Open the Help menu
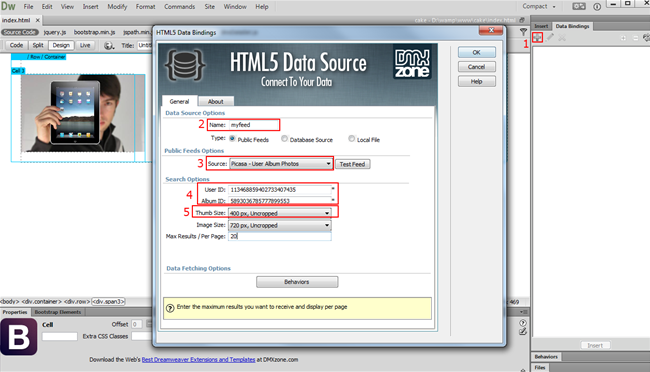This screenshot has height=372, width=650. point(262,7)
